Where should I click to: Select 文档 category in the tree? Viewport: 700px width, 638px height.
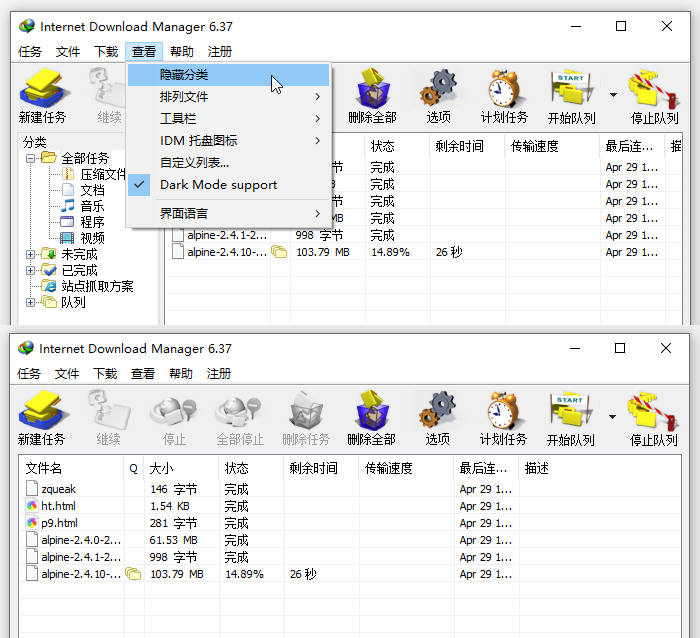pyautogui.click(x=92, y=190)
